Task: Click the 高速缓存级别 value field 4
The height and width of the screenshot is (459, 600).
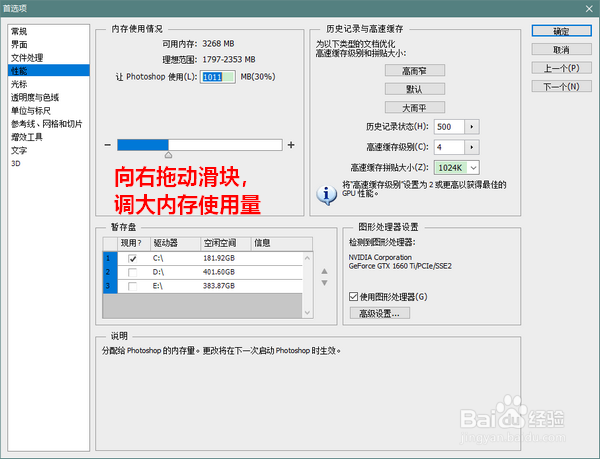Action: [x=449, y=147]
